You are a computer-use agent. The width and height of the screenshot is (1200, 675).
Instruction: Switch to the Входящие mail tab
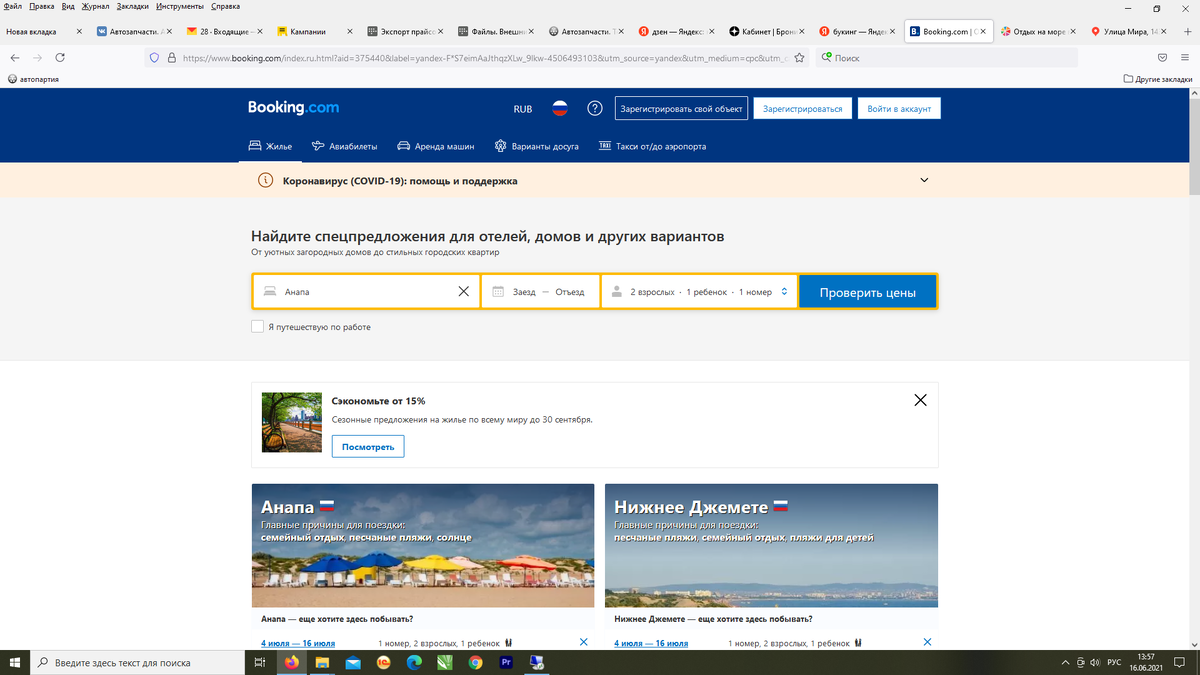pyautogui.click(x=224, y=31)
